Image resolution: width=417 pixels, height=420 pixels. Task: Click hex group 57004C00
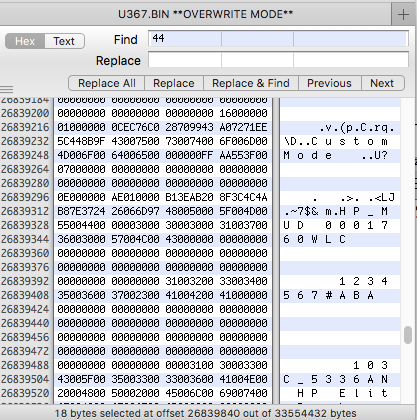135,239
